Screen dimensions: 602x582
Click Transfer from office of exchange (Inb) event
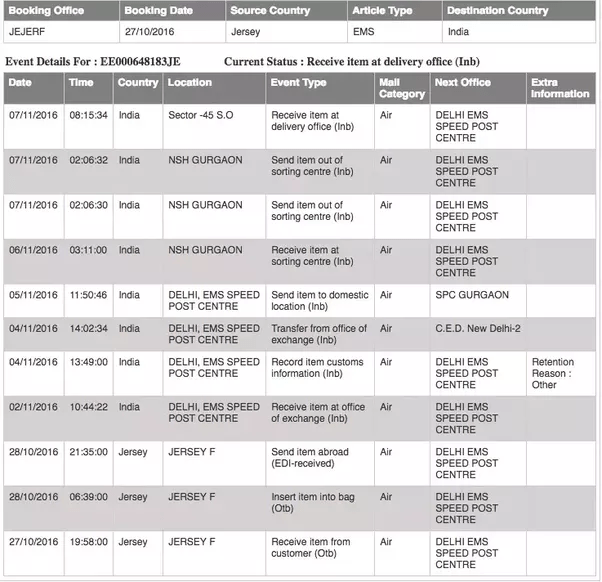(x=320, y=334)
